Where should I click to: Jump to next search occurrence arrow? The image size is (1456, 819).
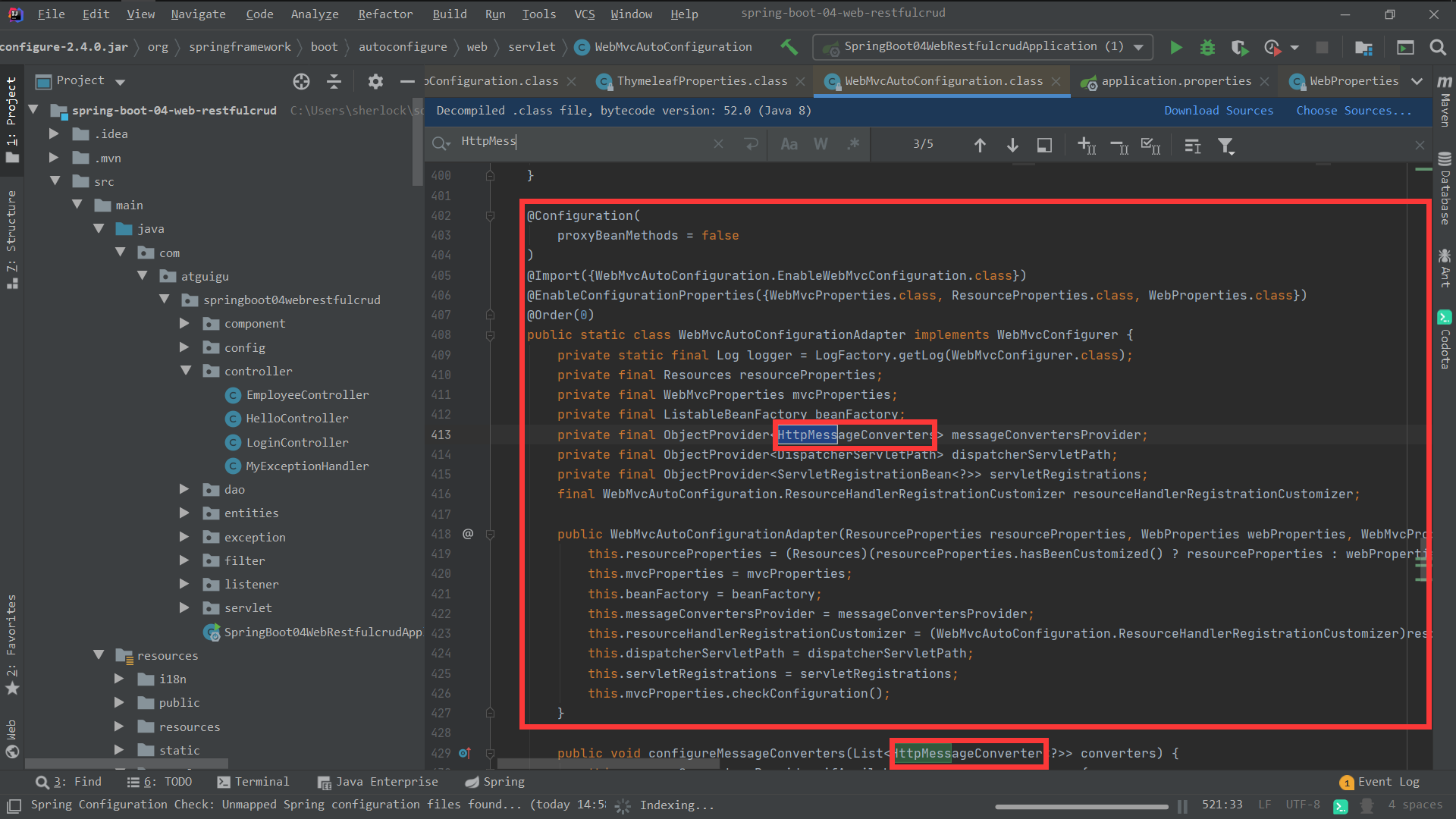coord(1012,145)
